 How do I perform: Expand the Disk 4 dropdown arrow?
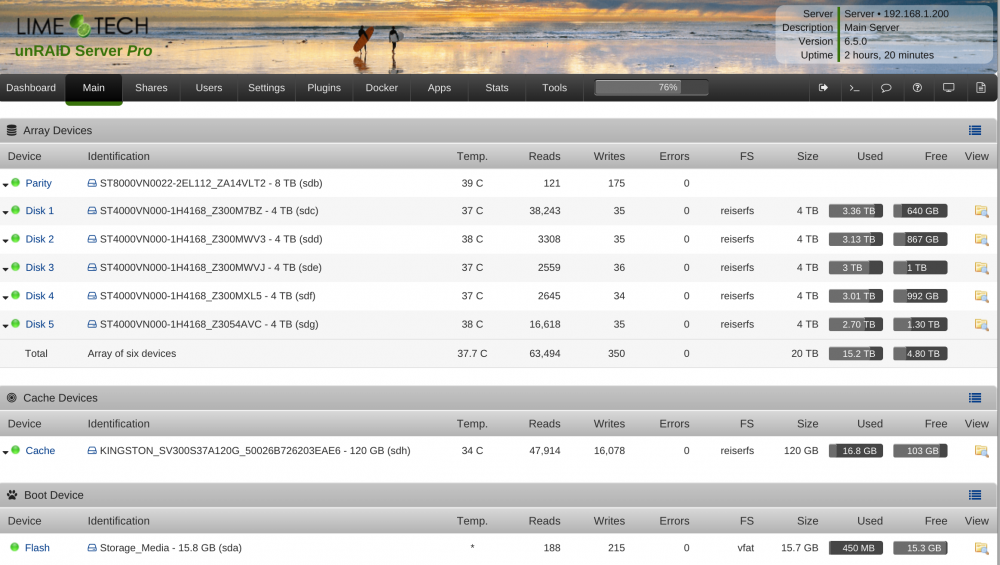coord(6,297)
